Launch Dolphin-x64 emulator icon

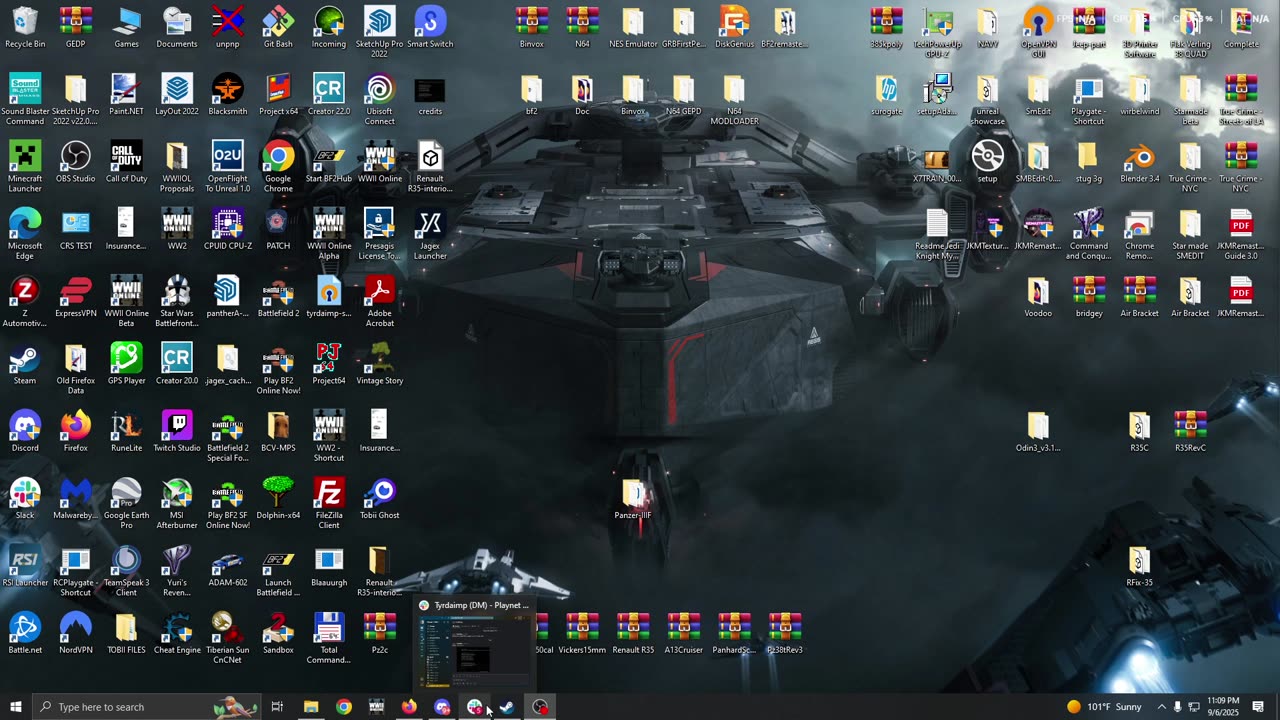(x=278, y=497)
